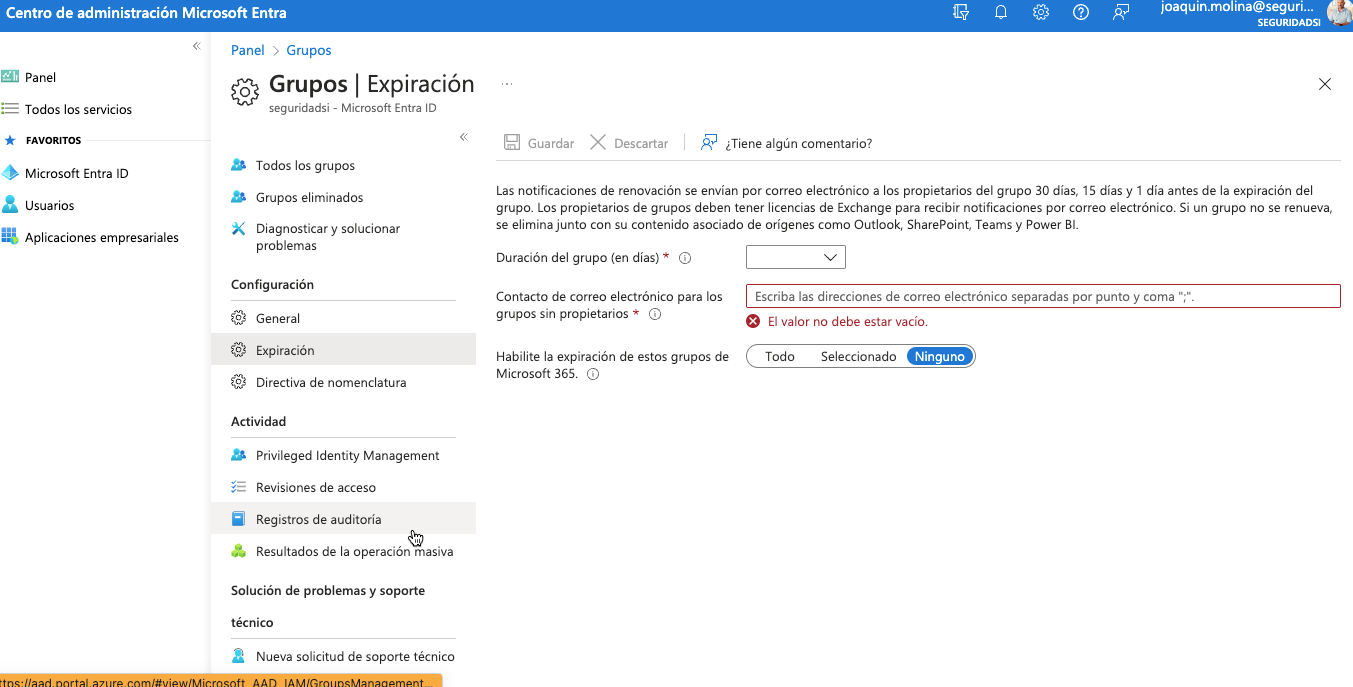Collapse the left main navigation pane
The width and height of the screenshot is (1353, 687).
[x=197, y=47]
